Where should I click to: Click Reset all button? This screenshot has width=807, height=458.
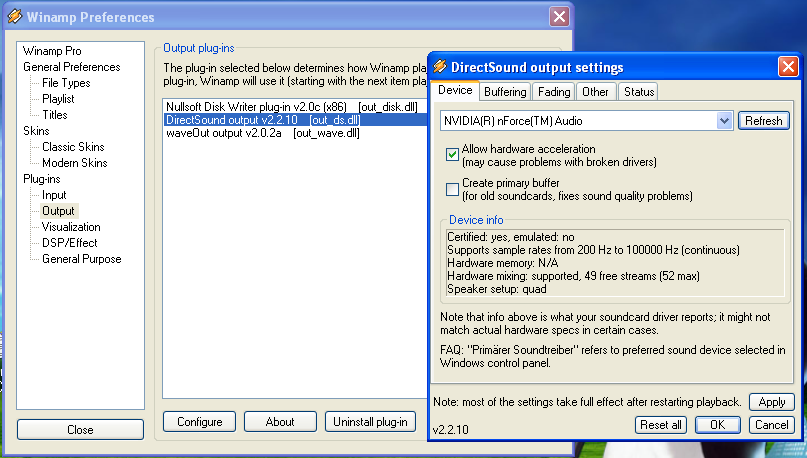point(661,425)
